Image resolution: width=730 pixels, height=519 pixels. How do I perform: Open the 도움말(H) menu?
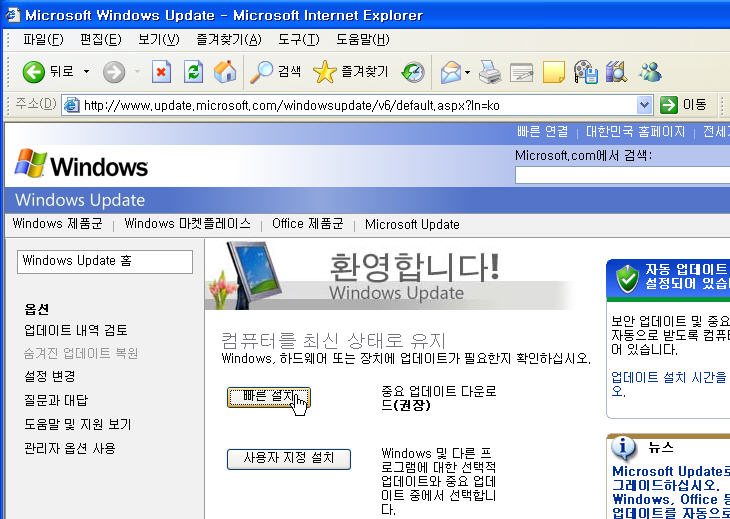(363, 40)
